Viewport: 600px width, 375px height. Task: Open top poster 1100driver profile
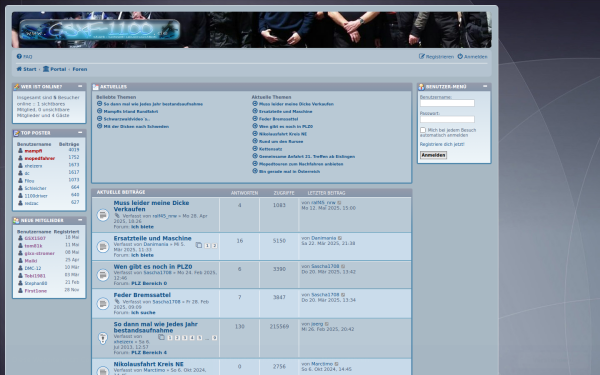point(36,196)
